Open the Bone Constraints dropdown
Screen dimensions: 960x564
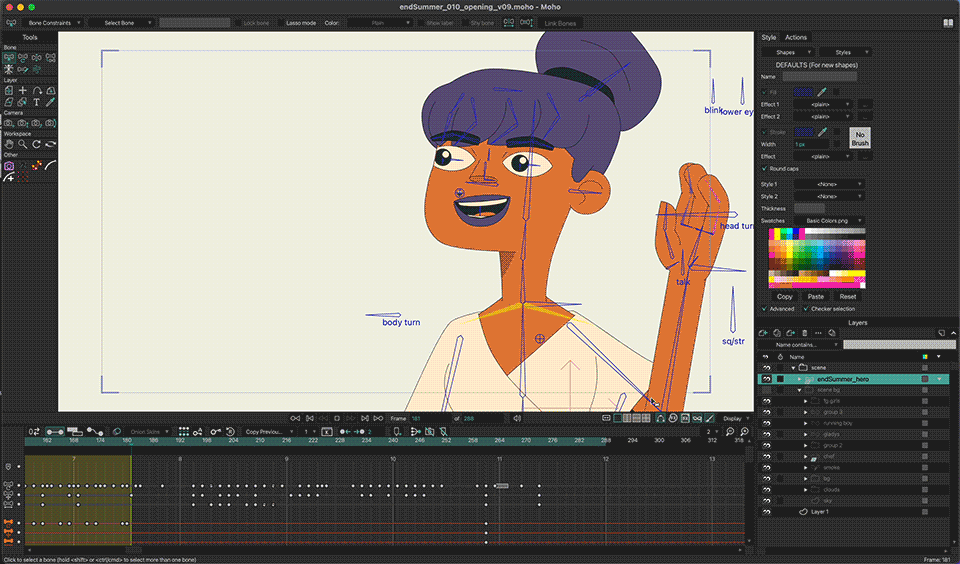[57, 22]
